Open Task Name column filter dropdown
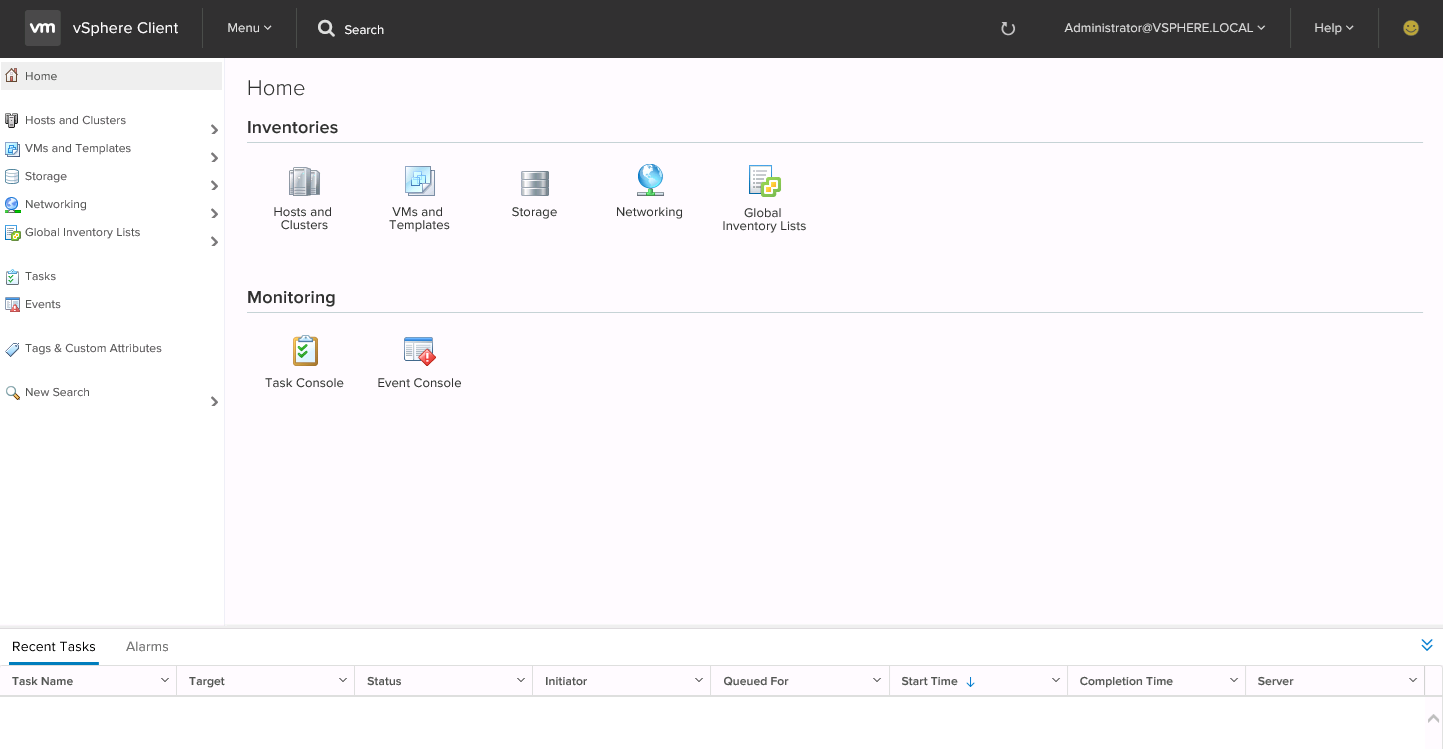This screenshot has width=1443, height=749. pyautogui.click(x=165, y=680)
